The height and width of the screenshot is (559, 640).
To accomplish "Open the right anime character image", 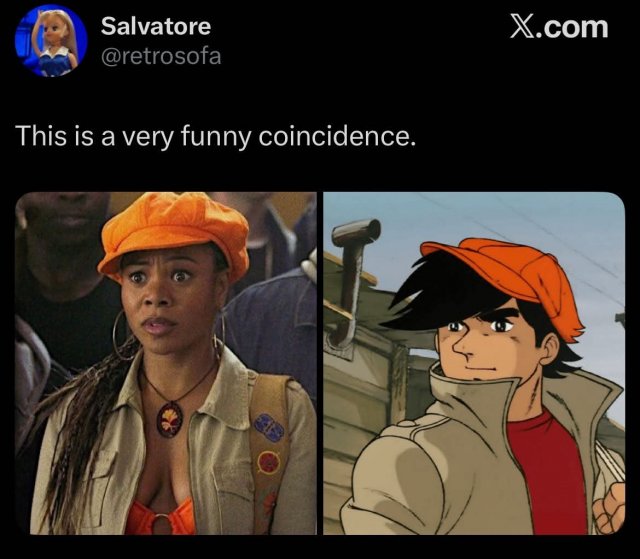I will 474,363.
